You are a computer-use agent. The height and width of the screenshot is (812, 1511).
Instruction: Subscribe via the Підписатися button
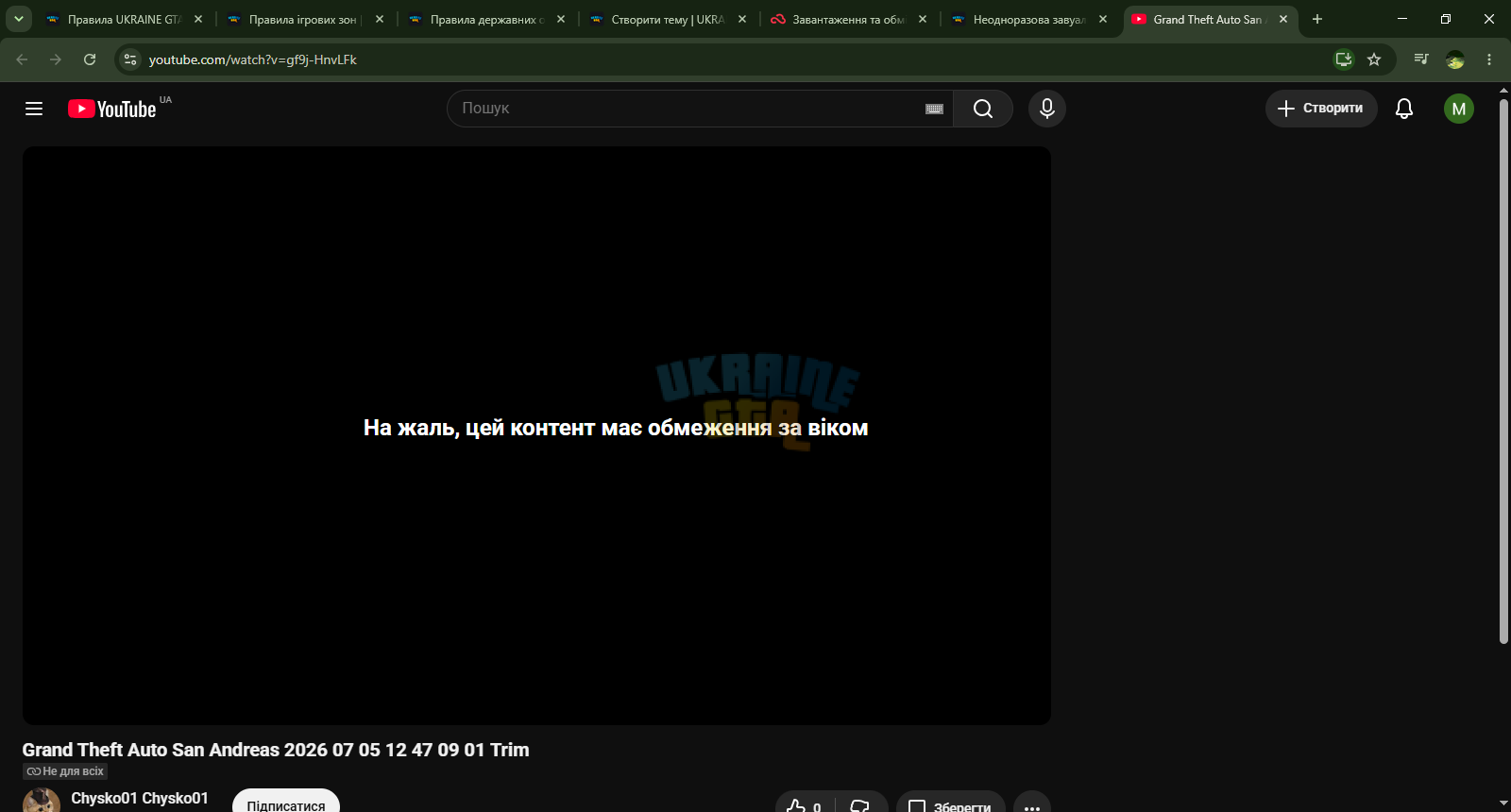click(x=286, y=802)
